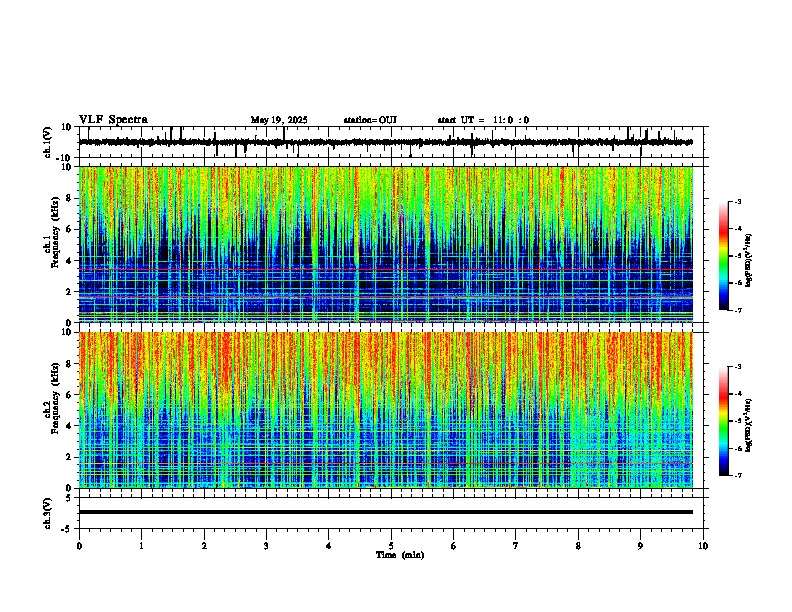792x612 pixels.
Task: Click the ch.1 waveform trace panel
Action: tap(391, 142)
